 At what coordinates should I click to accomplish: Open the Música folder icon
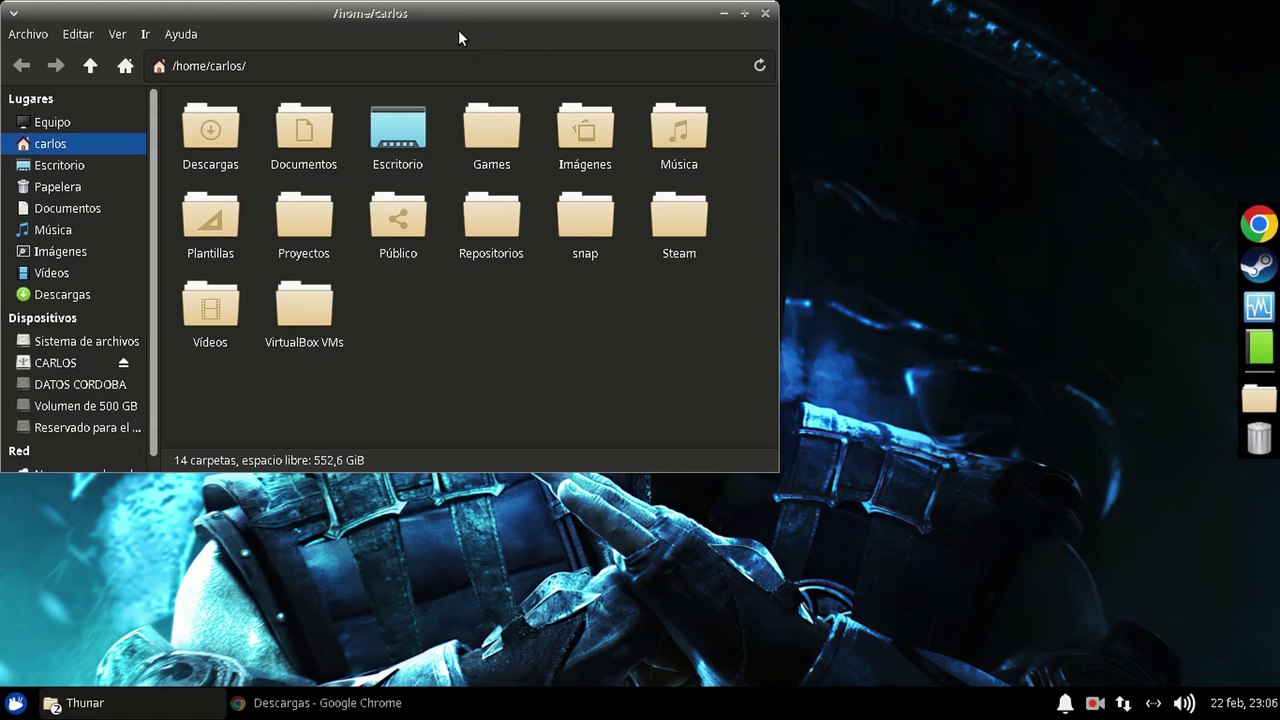(679, 128)
